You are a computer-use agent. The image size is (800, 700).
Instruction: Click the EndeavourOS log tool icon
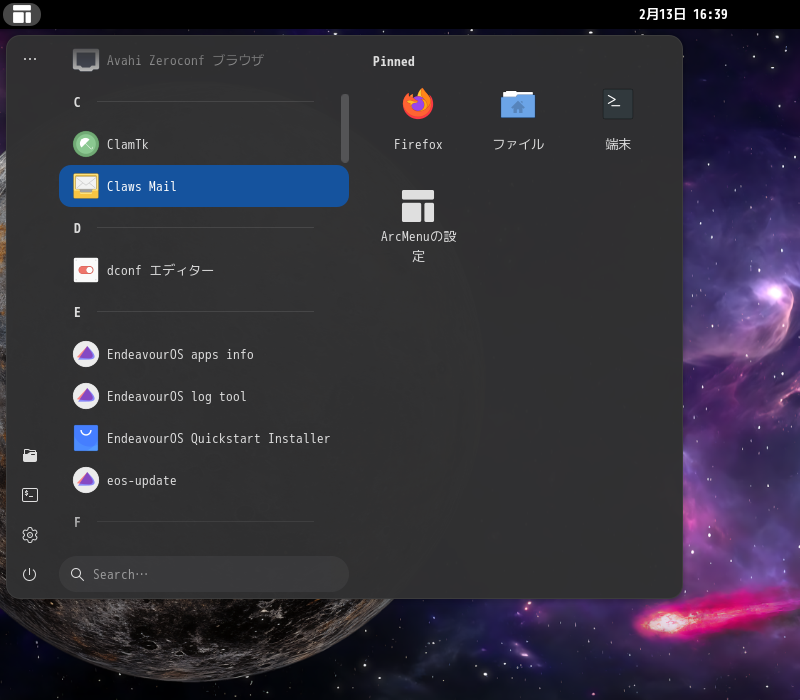coord(86,396)
